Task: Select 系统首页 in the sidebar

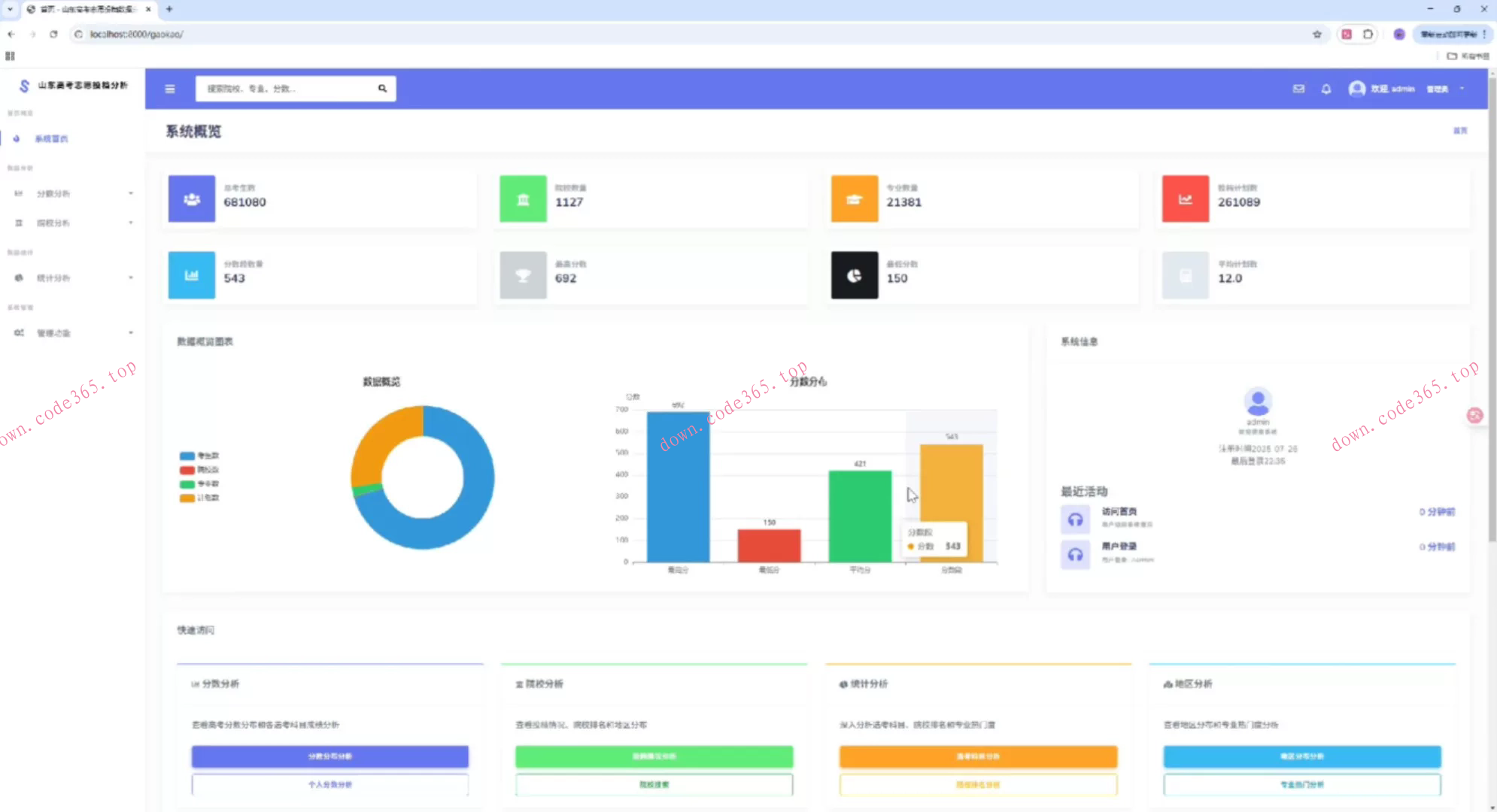Action: click(51, 139)
